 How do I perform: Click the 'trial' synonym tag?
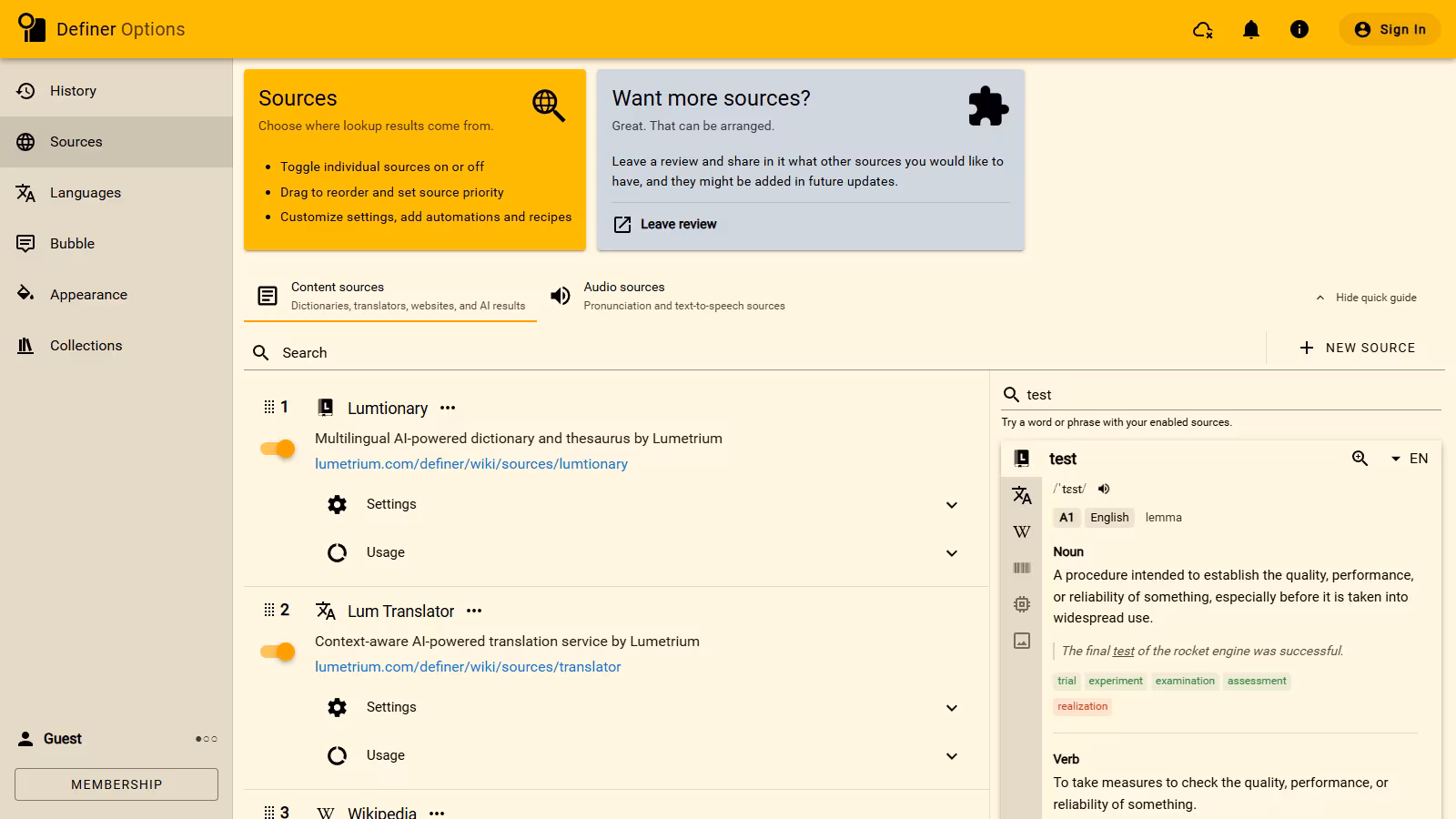coord(1067,681)
